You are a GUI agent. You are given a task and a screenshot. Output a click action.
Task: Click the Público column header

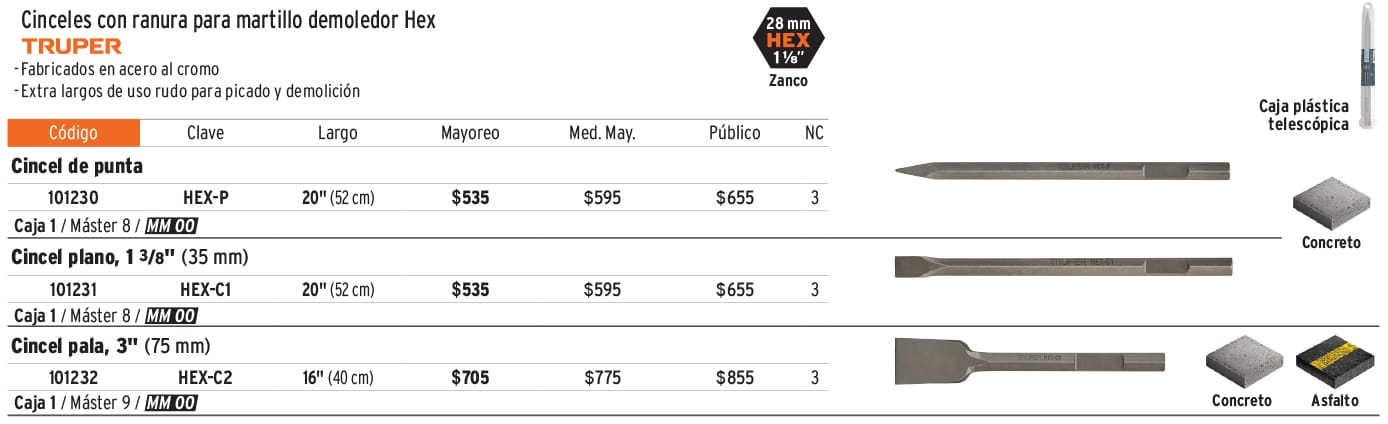point(734,133)
